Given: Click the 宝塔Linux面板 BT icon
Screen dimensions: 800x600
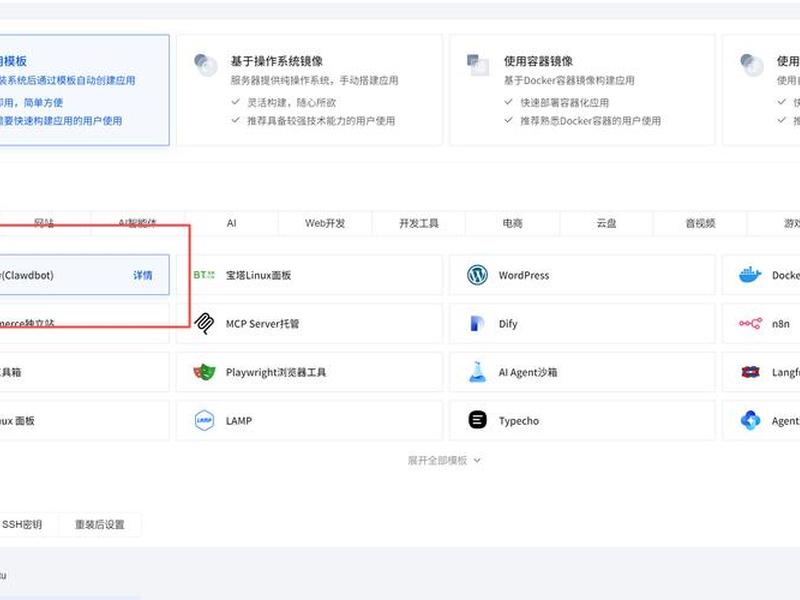Looking at the screenshot, I should click(x=204, y=275).
